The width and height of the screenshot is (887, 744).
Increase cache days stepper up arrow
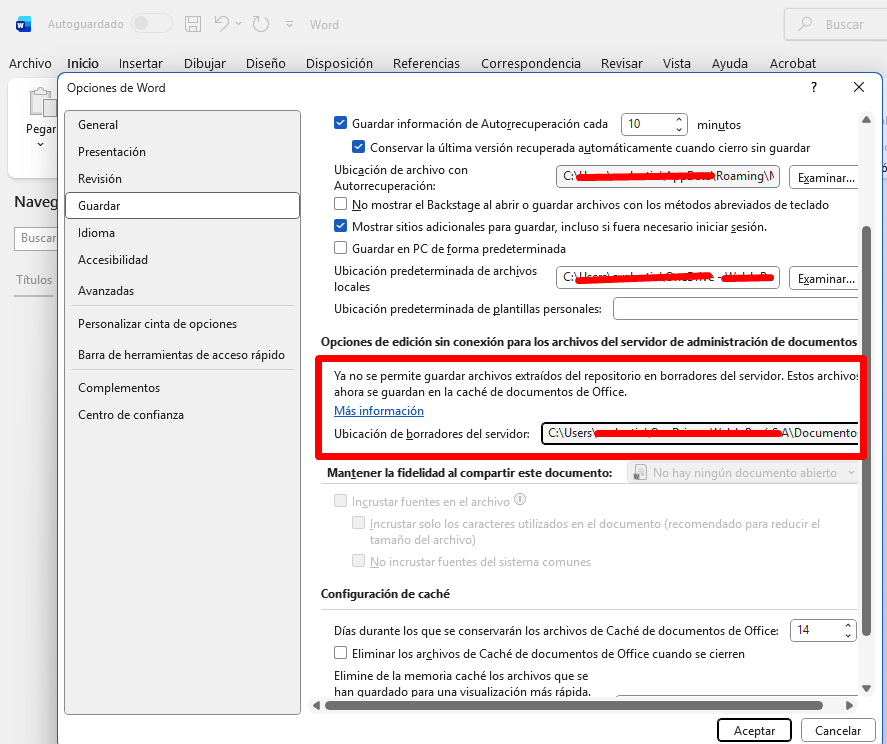(847, 625)
